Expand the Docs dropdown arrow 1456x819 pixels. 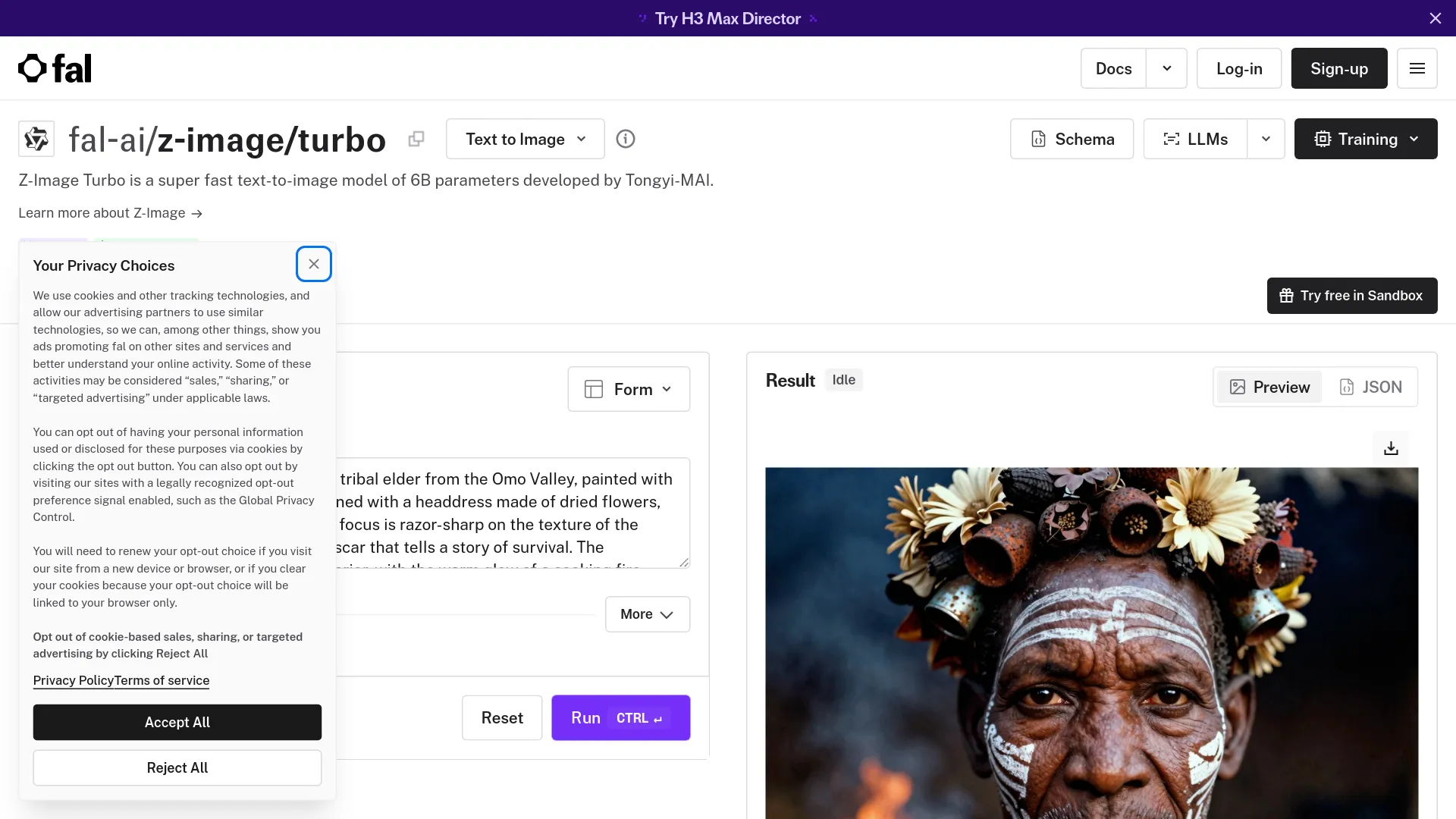click(1167, 68)
